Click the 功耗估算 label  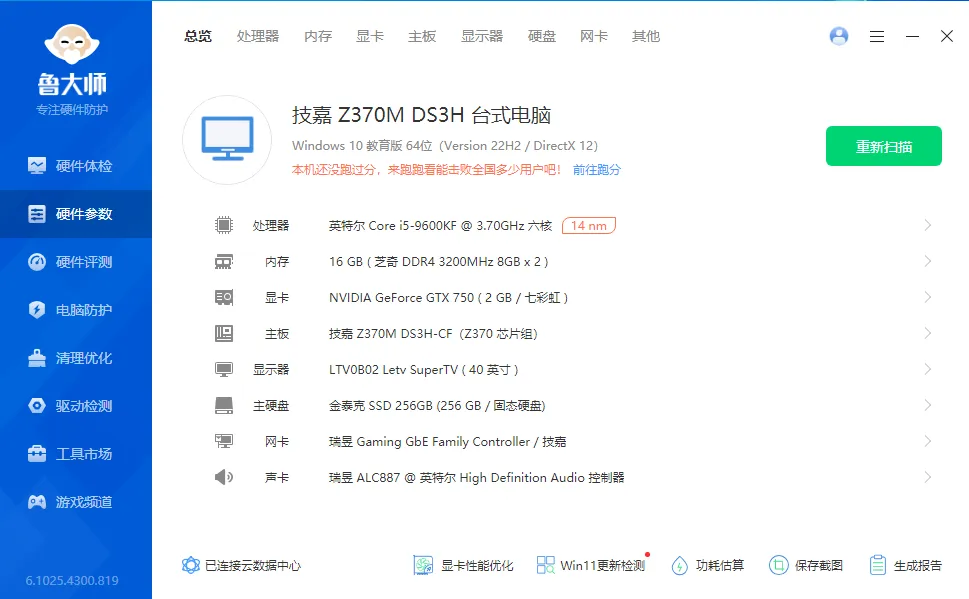click(x=720, y=565)
